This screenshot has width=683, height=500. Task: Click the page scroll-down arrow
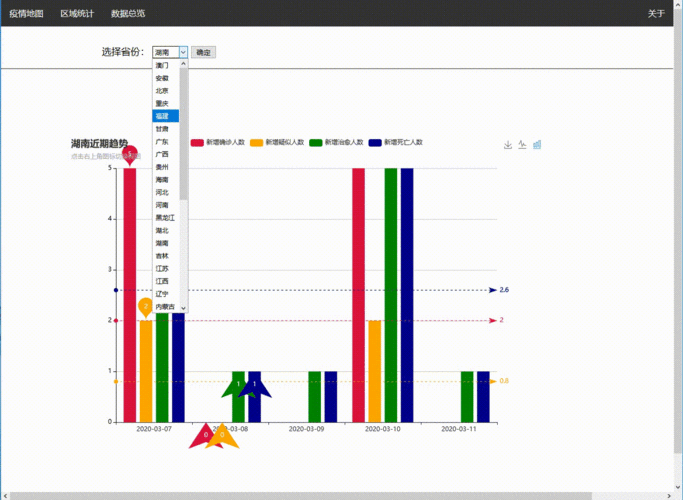(679, 488)
